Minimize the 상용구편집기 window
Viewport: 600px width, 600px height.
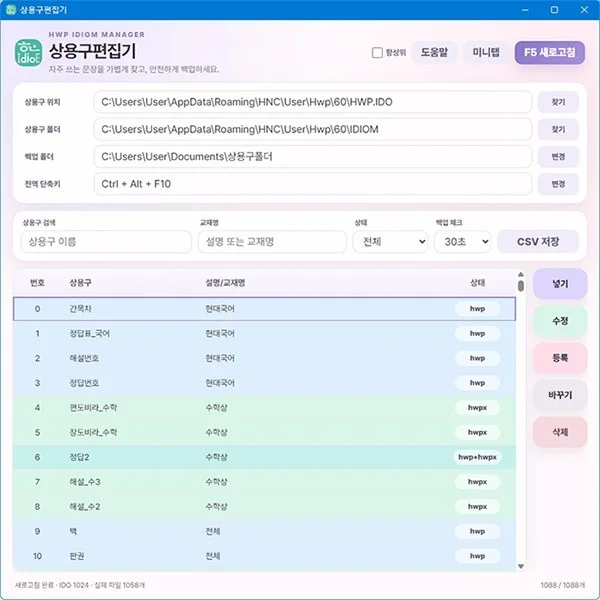525,10
